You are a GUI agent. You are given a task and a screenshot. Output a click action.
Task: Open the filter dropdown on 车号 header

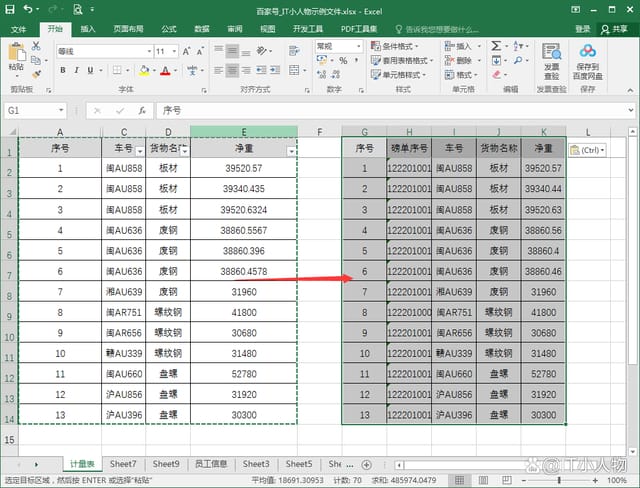140,151
